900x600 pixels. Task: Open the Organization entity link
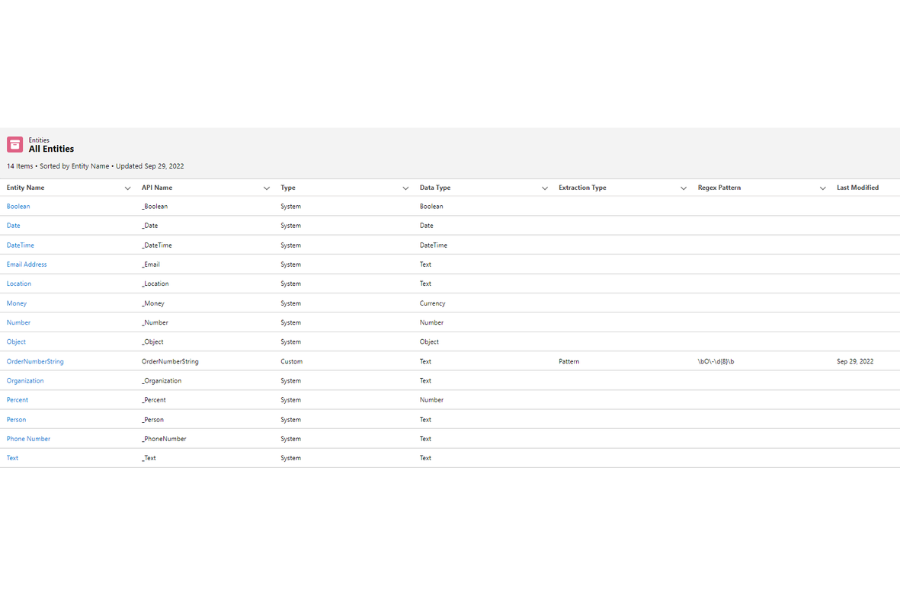25,381
